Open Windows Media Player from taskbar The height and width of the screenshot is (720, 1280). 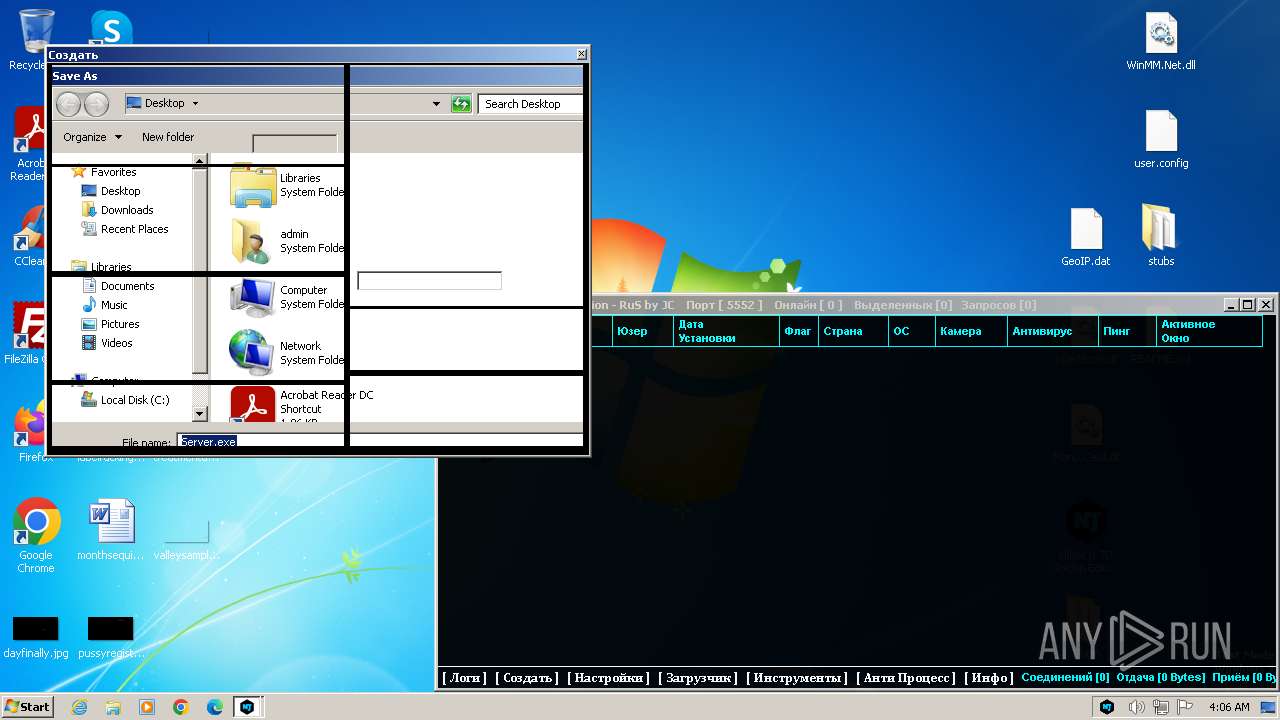[x=147, y=707]
